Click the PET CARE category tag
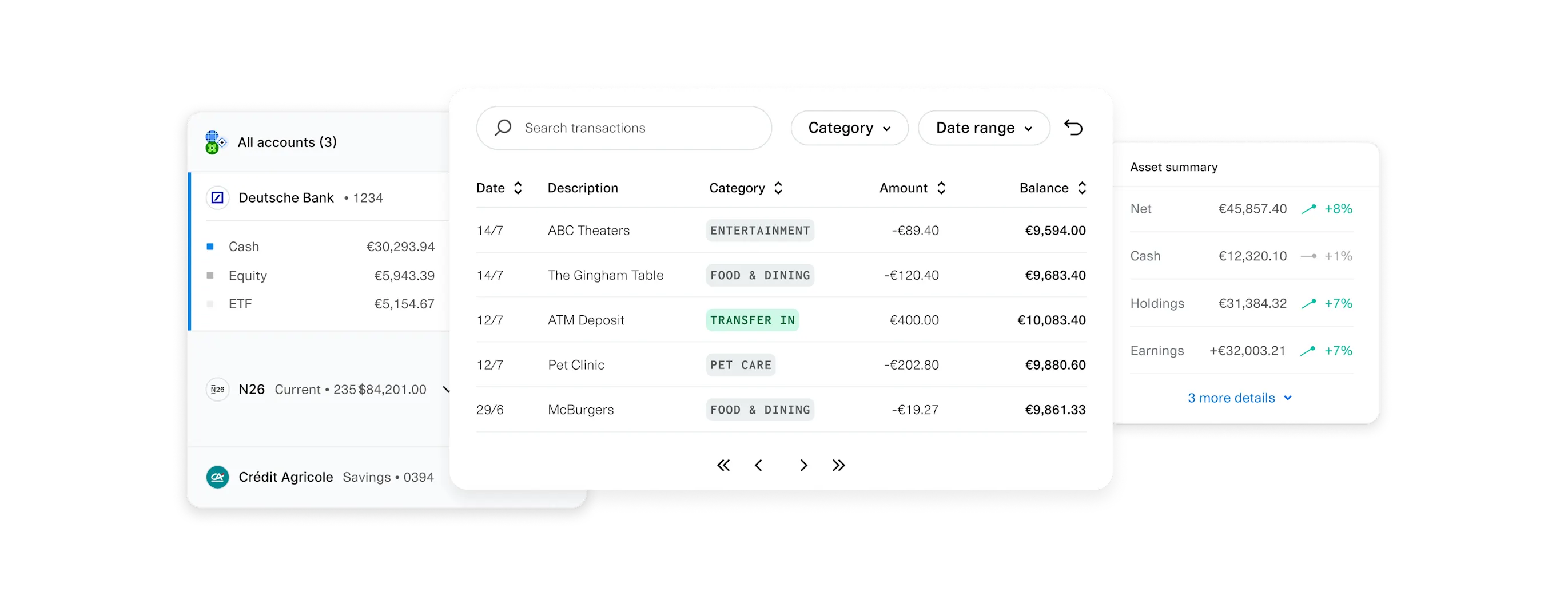The width and height of the screenshot is (1568, 603). click(x=740, y=365)
